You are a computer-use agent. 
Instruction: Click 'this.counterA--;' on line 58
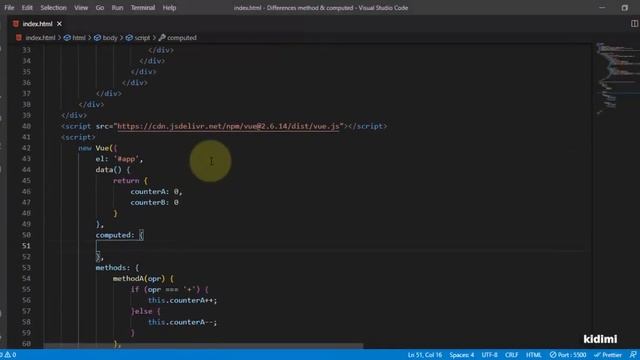[182, 322]
